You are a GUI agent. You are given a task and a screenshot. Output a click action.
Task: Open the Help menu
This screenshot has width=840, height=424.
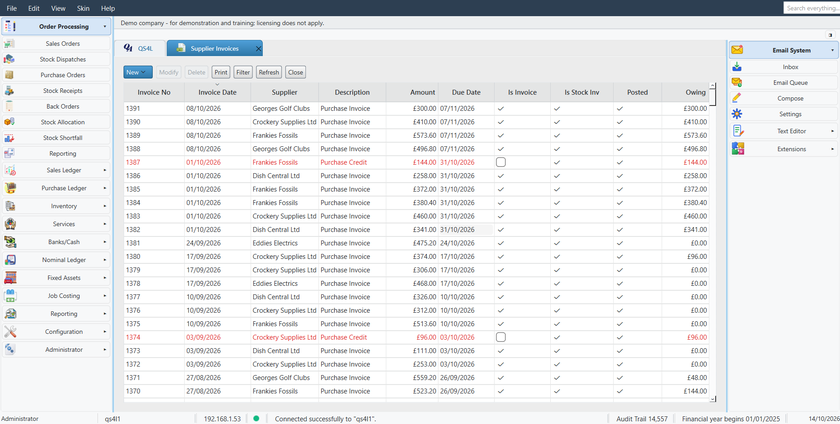pyautogui.click(x=108, y=9)
